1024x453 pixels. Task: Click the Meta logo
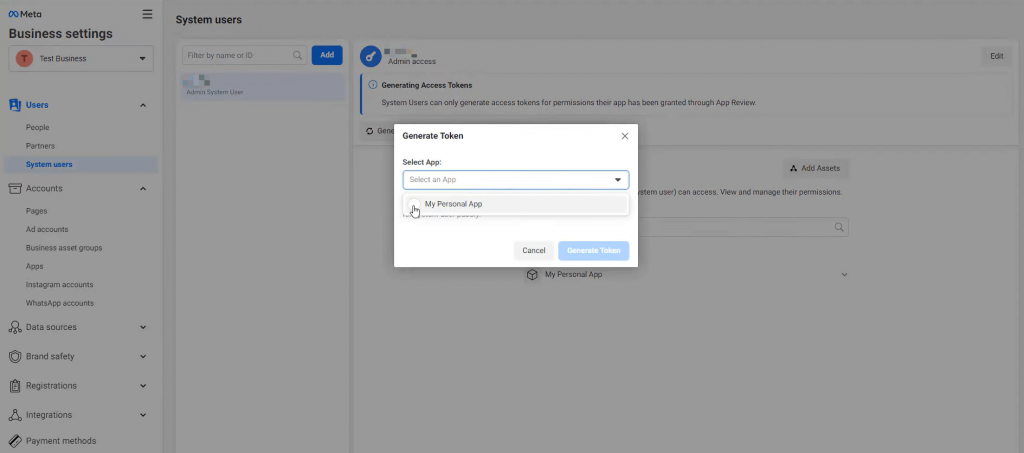(x=25, y=14)
